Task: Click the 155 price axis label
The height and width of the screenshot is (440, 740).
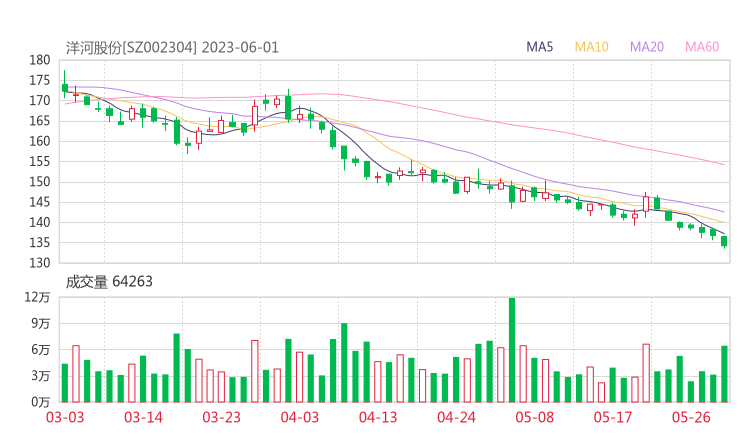Action: [x=40, y=161]
